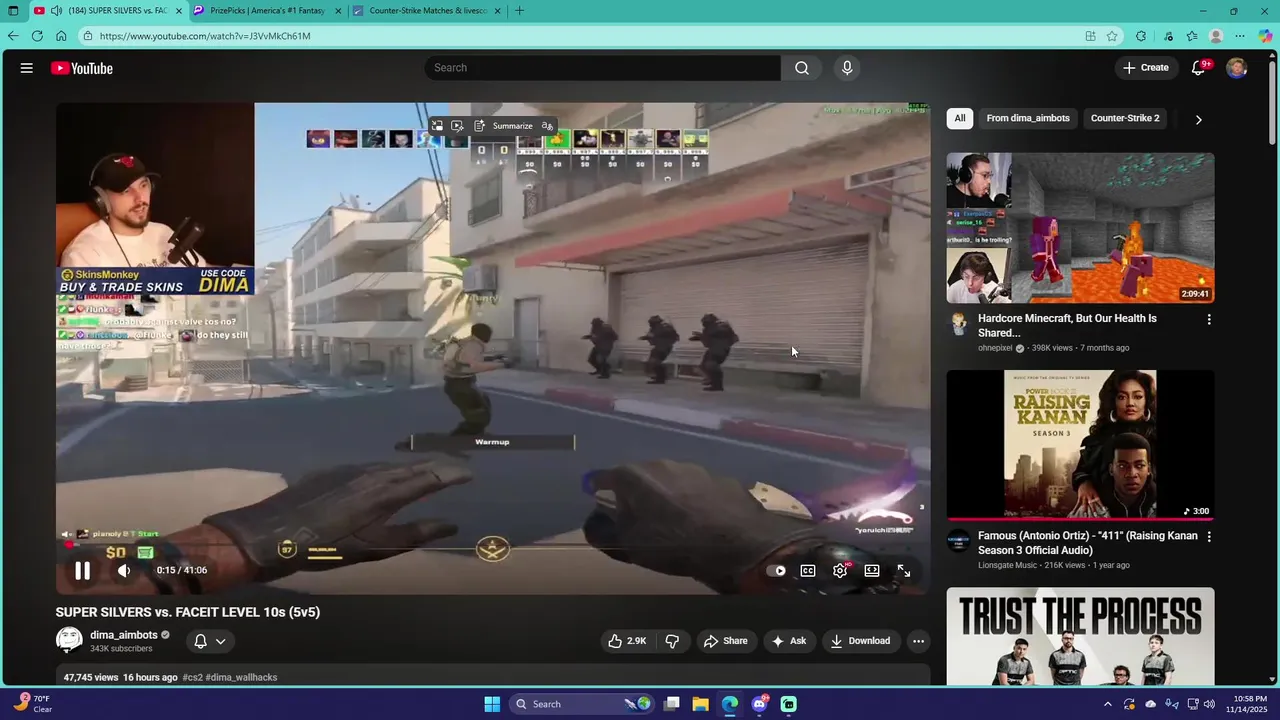Open a new browser tab with plus
The image size is (1280, 720).
(x=519, y=11)
